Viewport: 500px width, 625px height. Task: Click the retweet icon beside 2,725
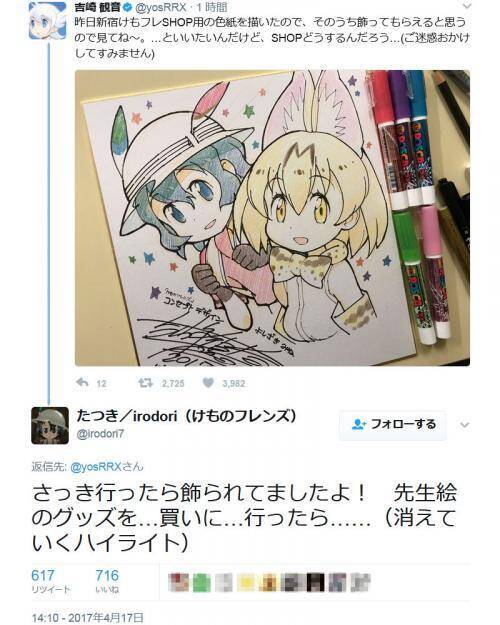coord(146,383)
